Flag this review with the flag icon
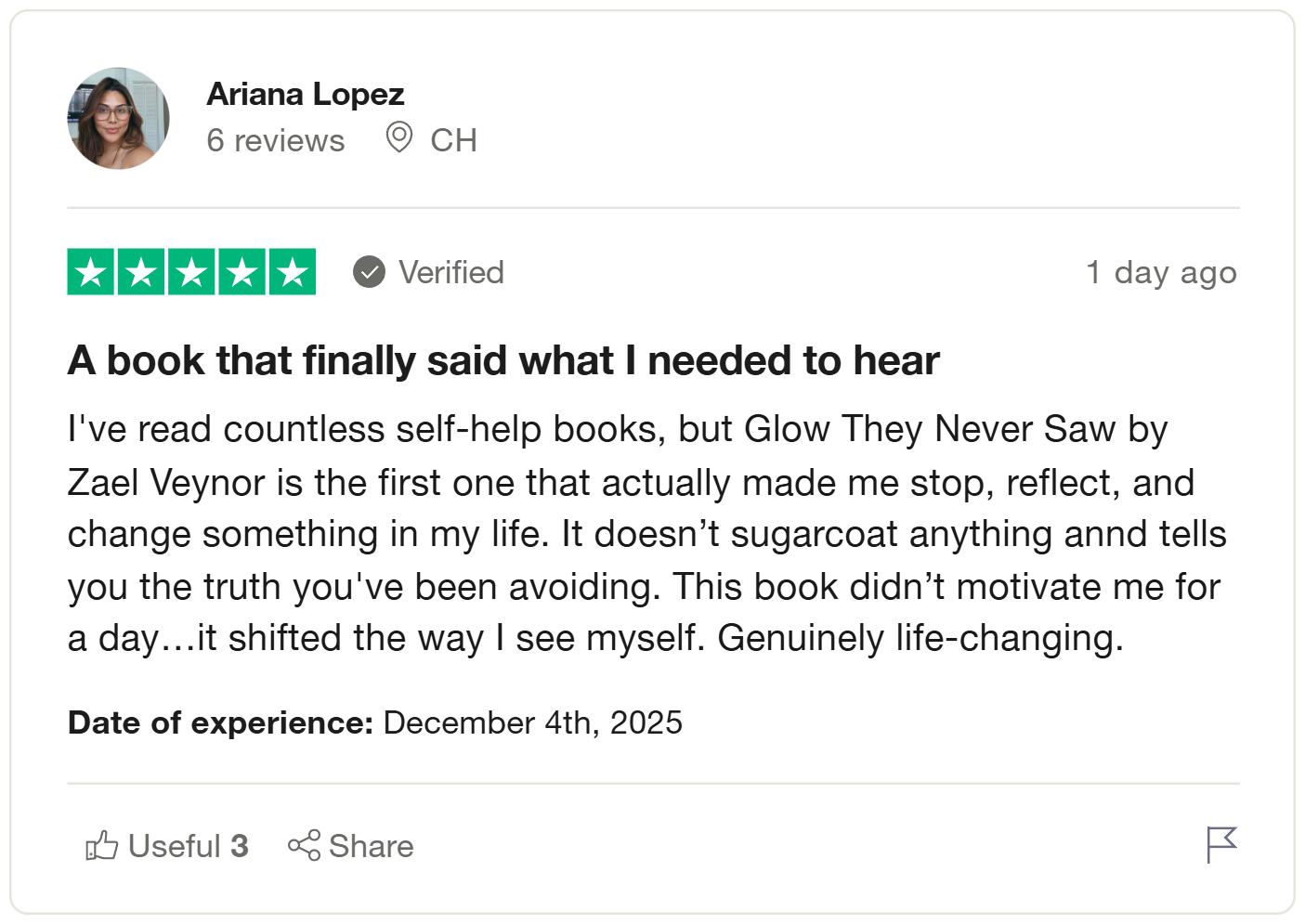Image resolution: width=1305 pixels, height=924 pixels. [1220, 844]
